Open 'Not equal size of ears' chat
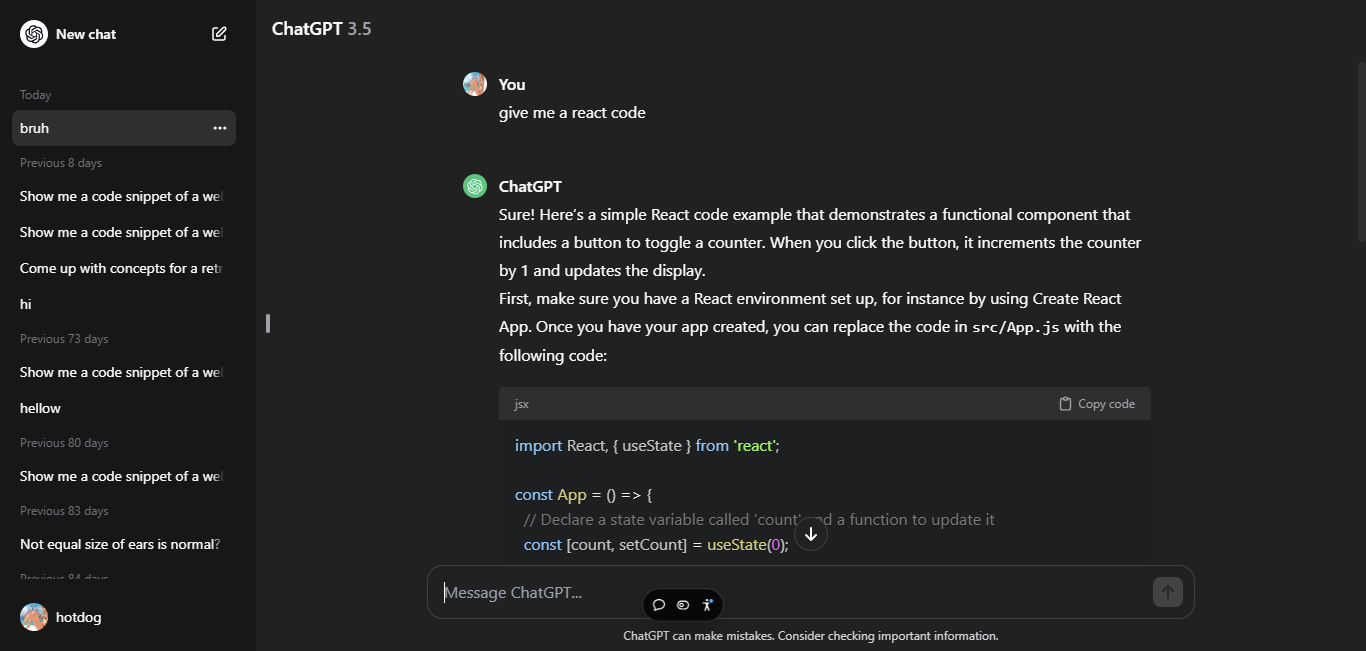This screenshot has height=651, width=1366. 120,544
